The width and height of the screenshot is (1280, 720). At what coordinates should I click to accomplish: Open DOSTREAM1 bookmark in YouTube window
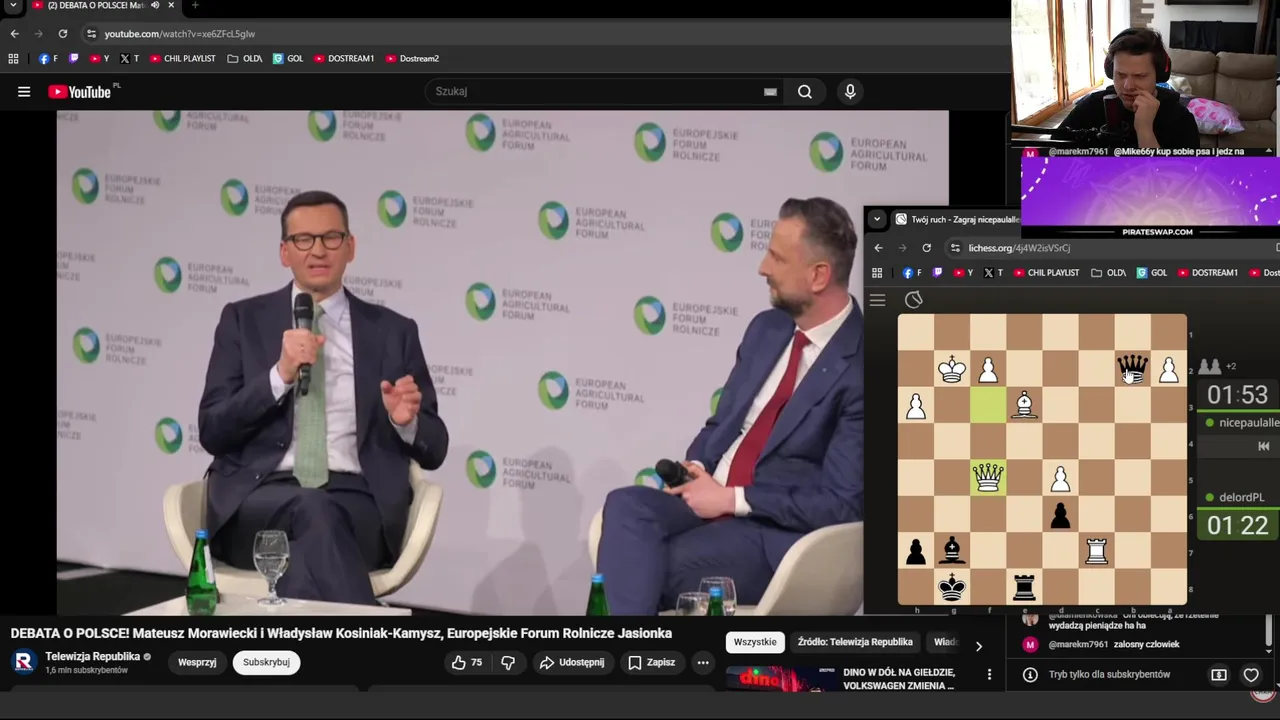[344, 59]
